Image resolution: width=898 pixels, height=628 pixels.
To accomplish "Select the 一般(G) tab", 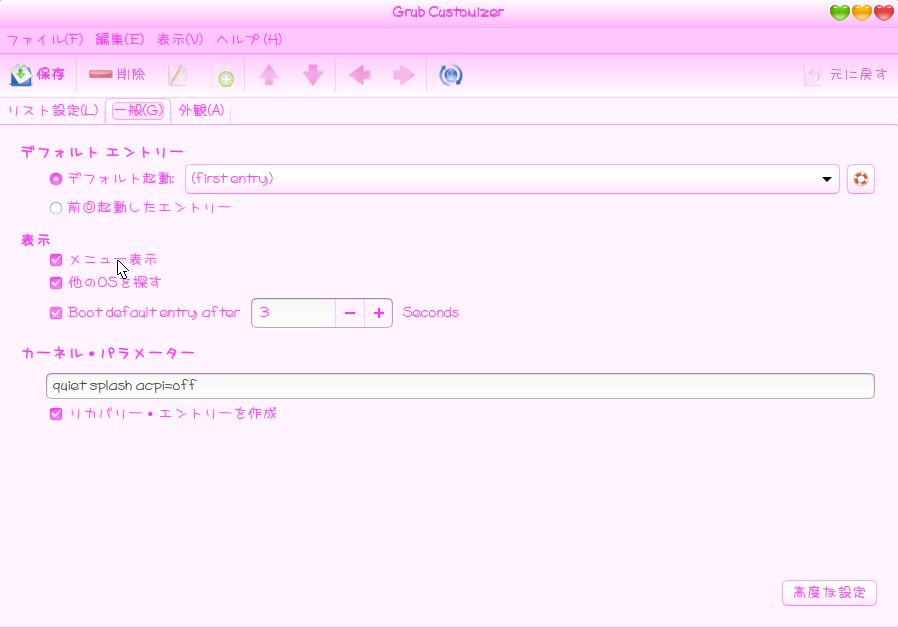I will point(138,110).
